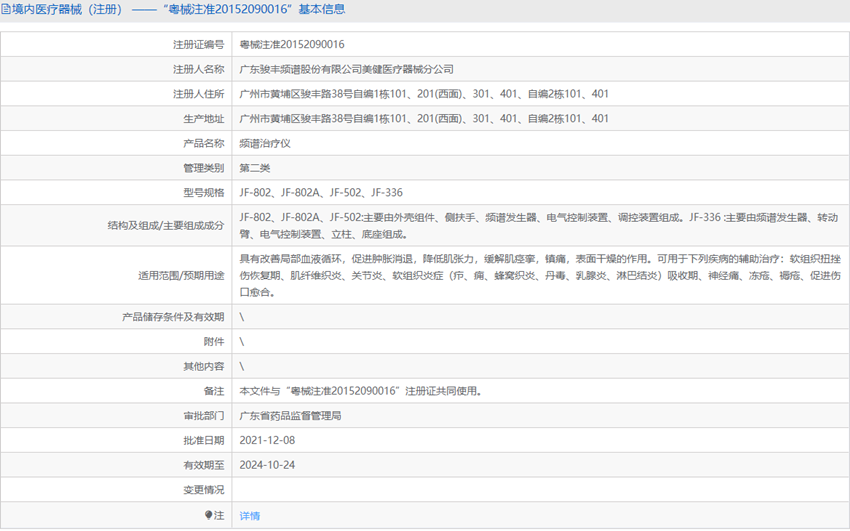Screen dimensions: 850x531
Task: Click the model specs JF-802、JF-802A、JF-502、JF-336
Action: (x=321, y=192)
